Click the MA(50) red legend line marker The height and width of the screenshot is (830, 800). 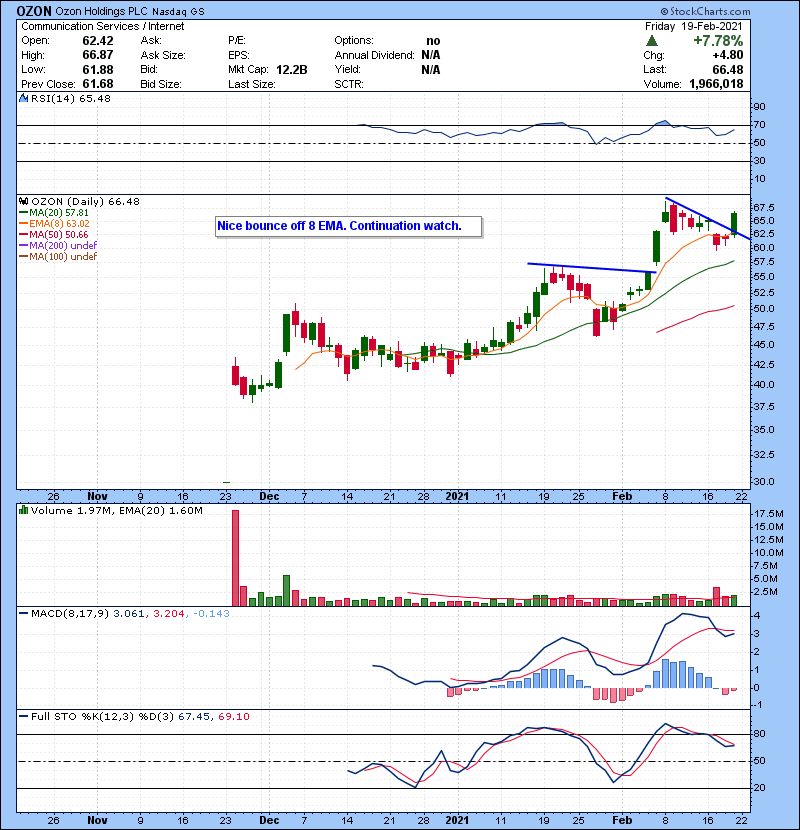pyautogui.click(x=23, y=234)
